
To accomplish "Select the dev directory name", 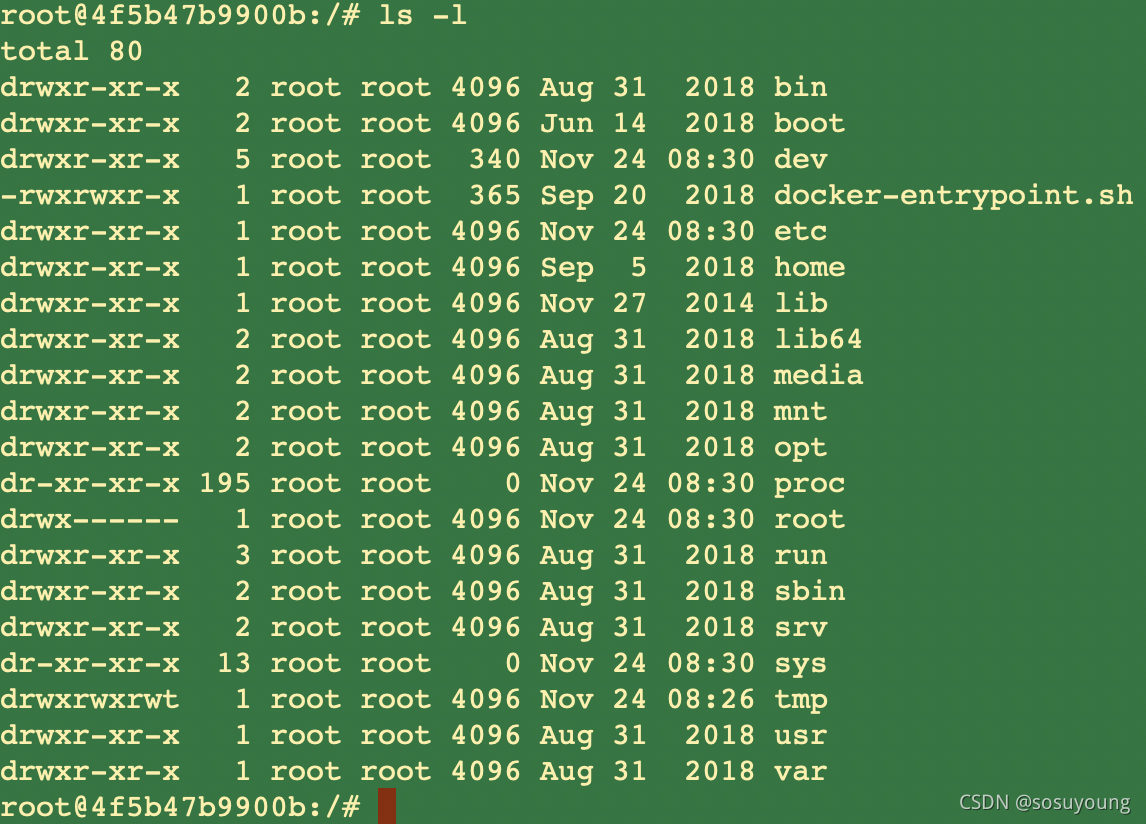I will coord(800,159).
